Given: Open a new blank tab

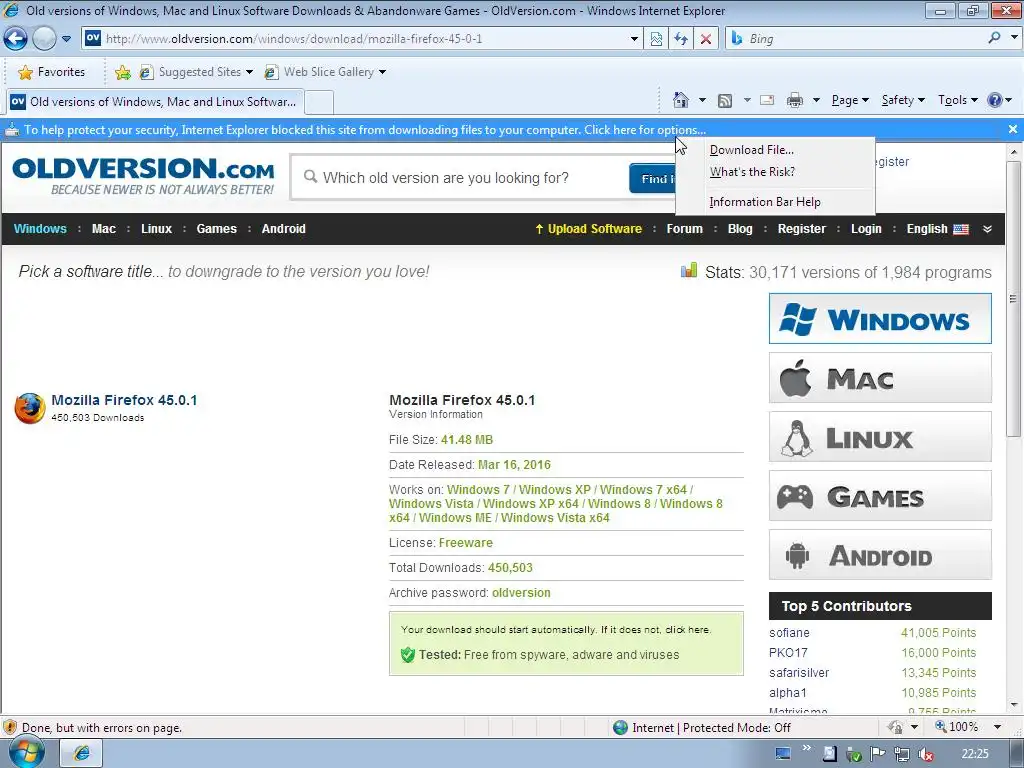Looking at the screenshot, I should [x=320, y=102].
